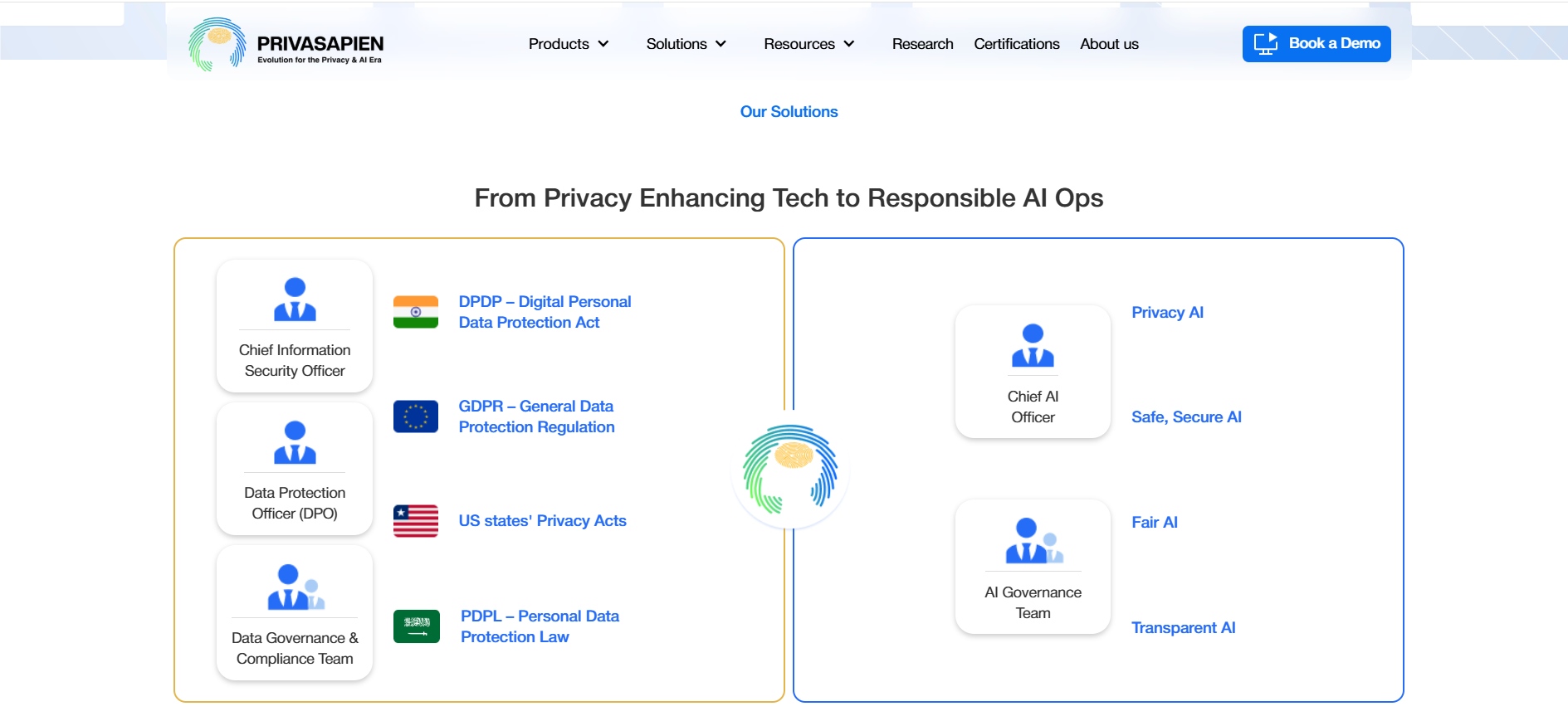Click the European Union flag icon
The height and width of the screenshot is (721, 1568).
(x=416, y=417)
